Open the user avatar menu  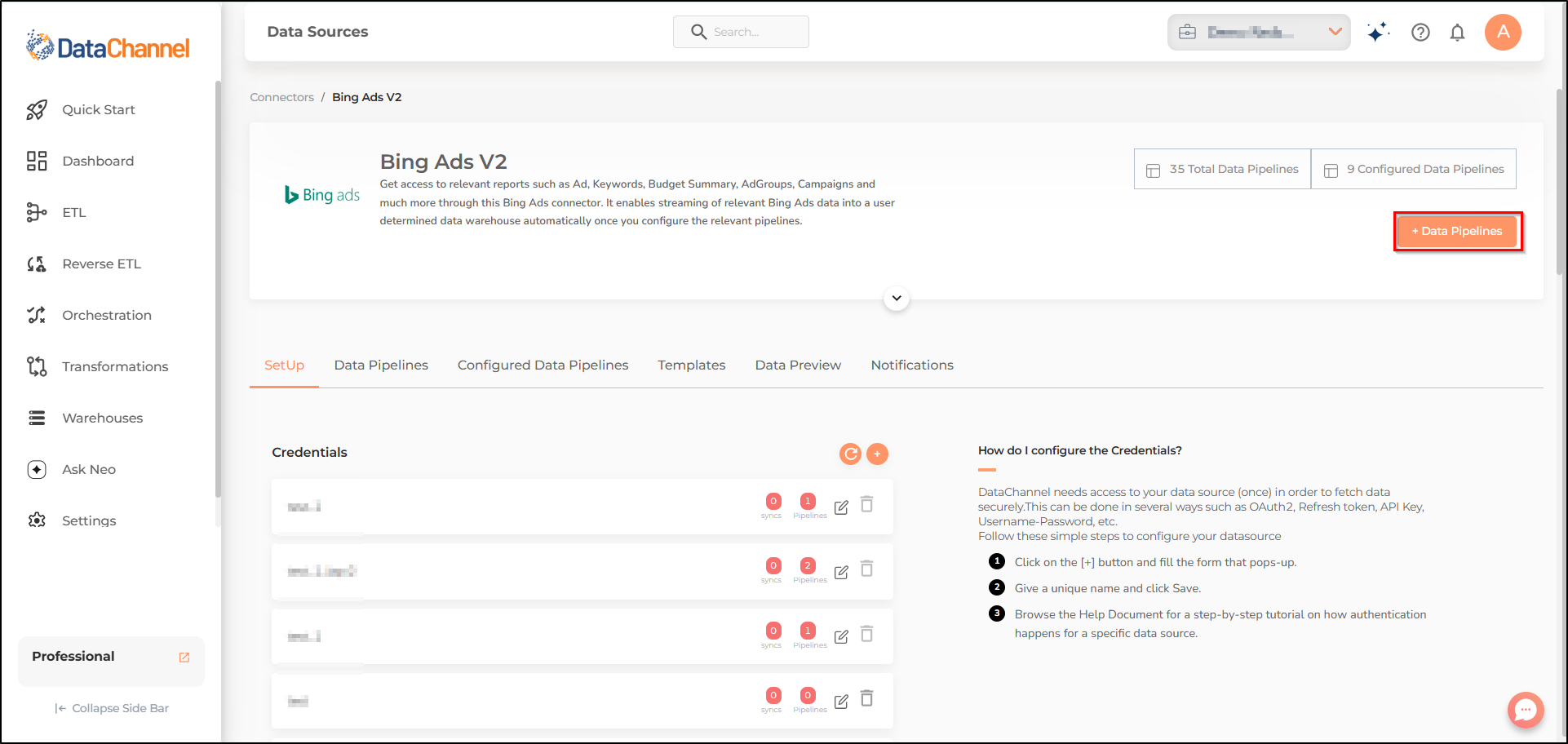(1503, 33)
